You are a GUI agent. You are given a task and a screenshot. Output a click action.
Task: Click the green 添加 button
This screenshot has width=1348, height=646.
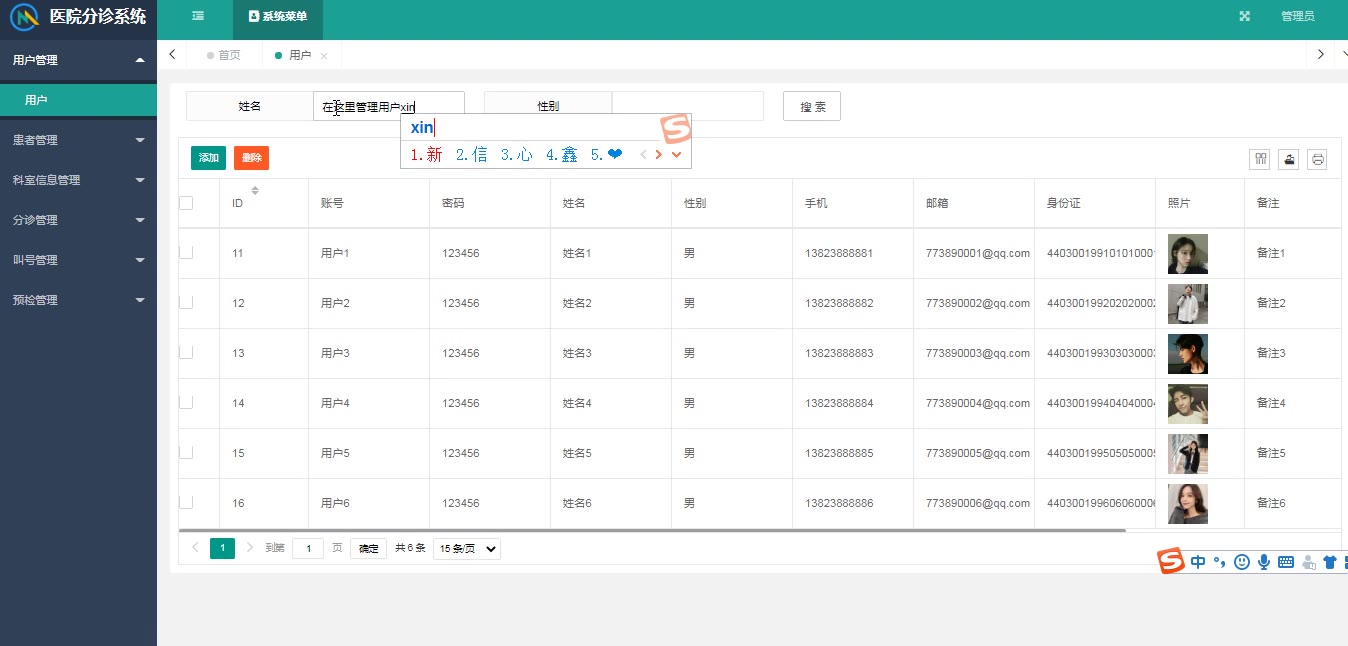[x=208, y=158]
